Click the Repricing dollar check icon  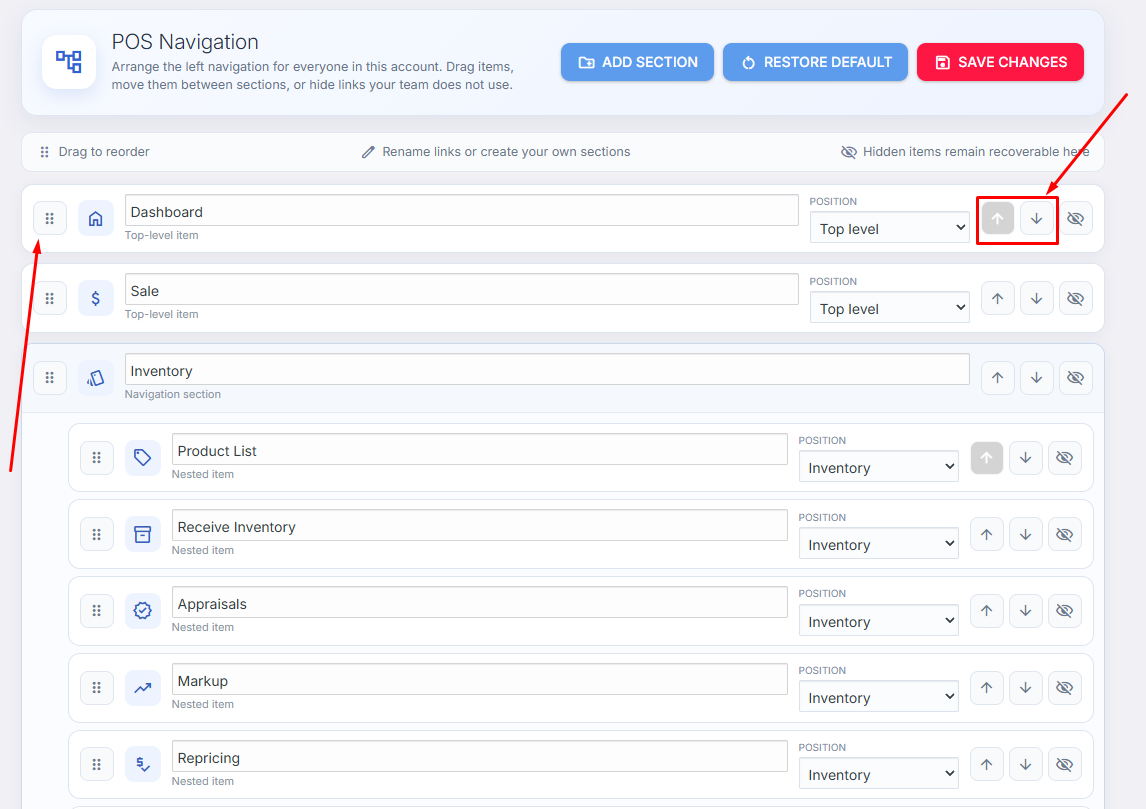[143, 764]
